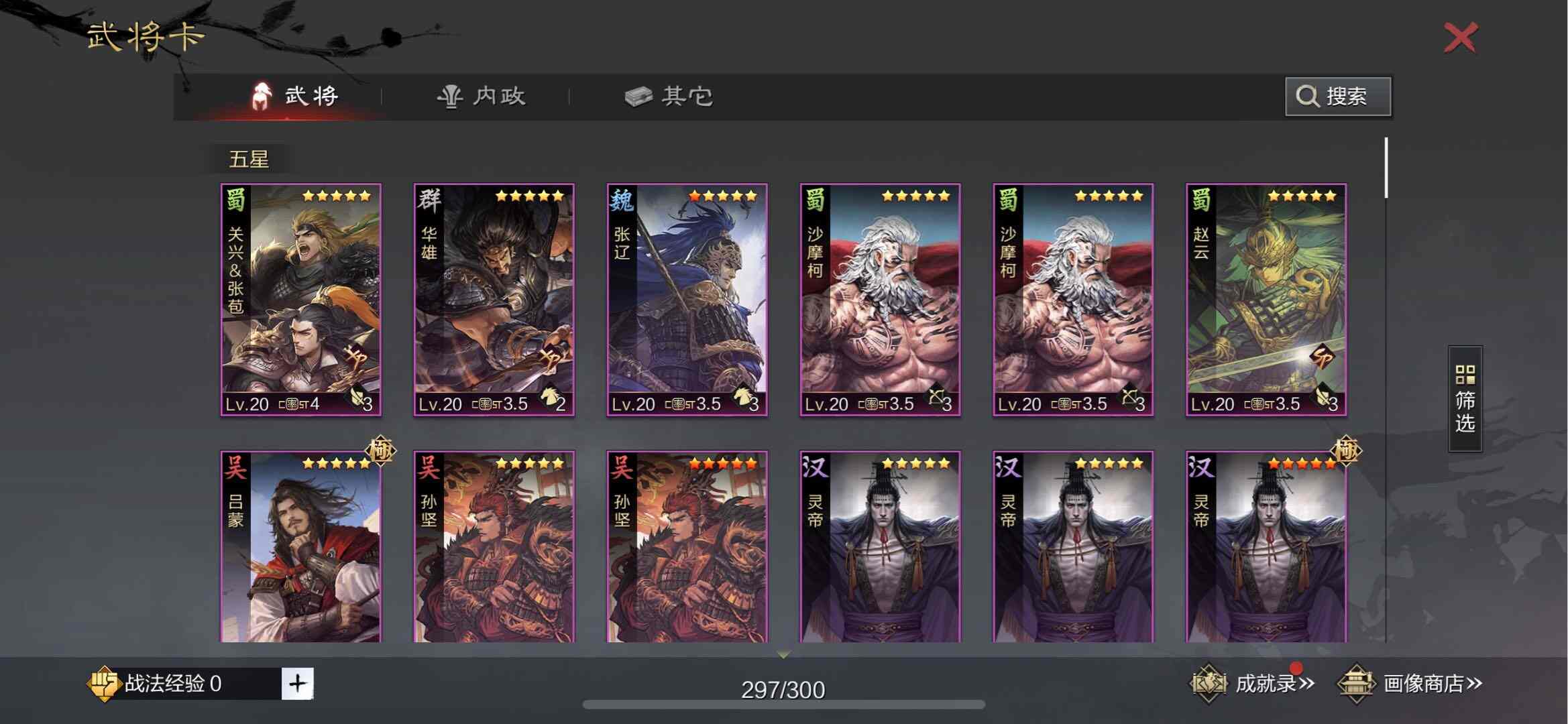Open the 搜索 search button
The height and width of the screenshot is (724, 1568).
1338,97
